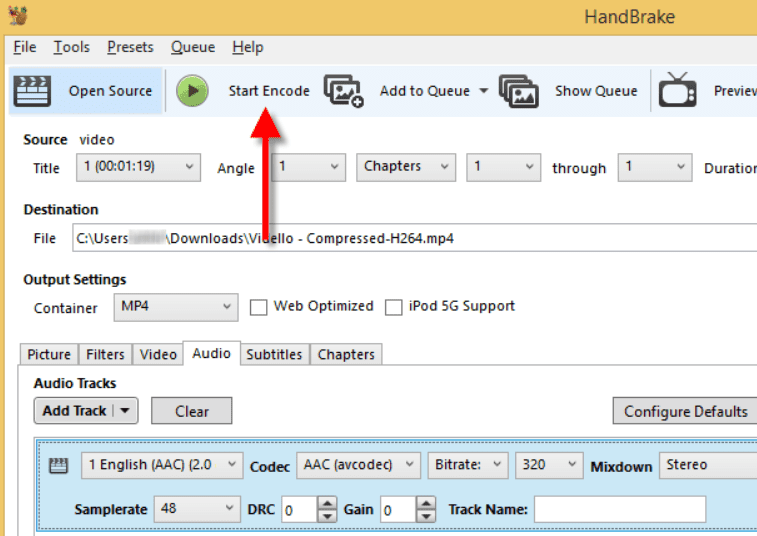757x536 pixels.
Task: Open the Bitrate: mode dropdown
Action: (468, 465)
